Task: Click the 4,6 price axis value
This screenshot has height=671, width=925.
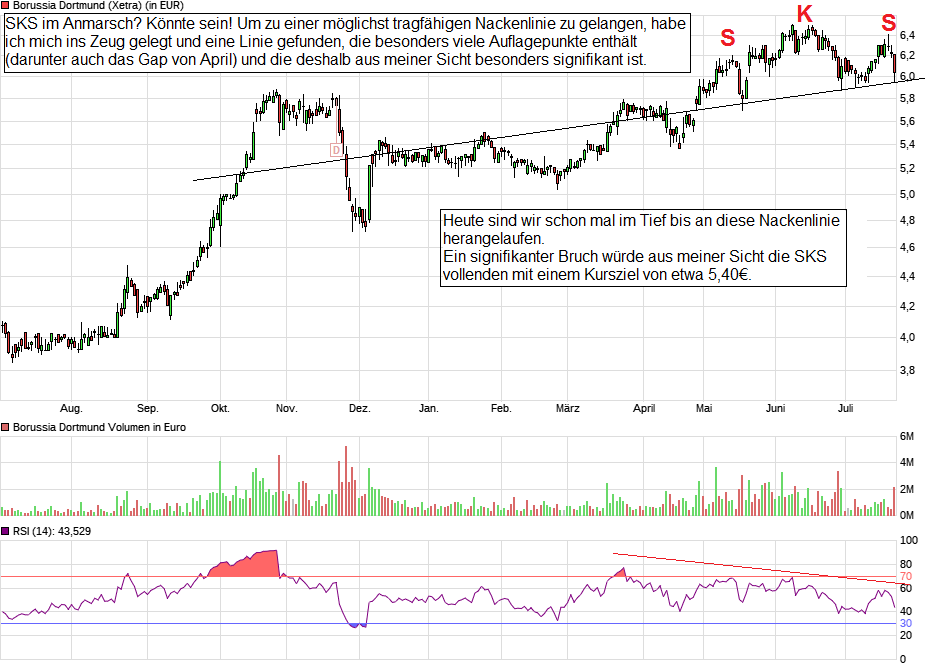Action: click(x=907, y=247)
